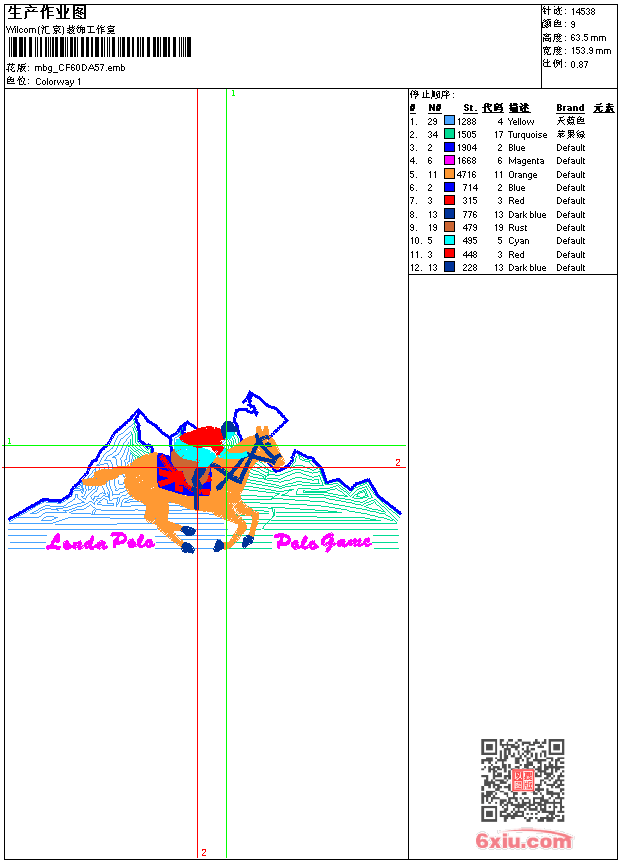Click the width value 153.9 mm
Image resolution: width=620 pixels, height=860 pixels.
591,51
